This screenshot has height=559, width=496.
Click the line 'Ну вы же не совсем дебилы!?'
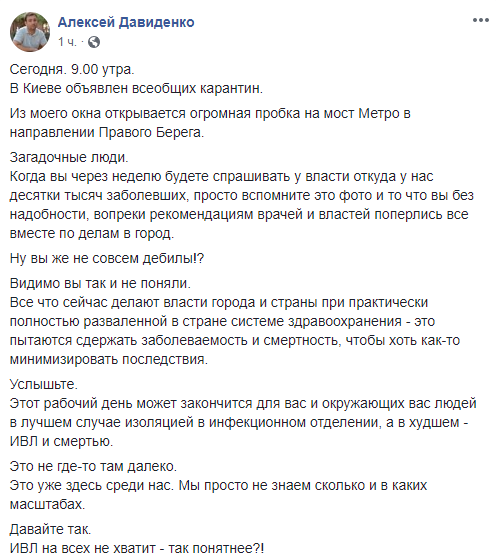107,258
